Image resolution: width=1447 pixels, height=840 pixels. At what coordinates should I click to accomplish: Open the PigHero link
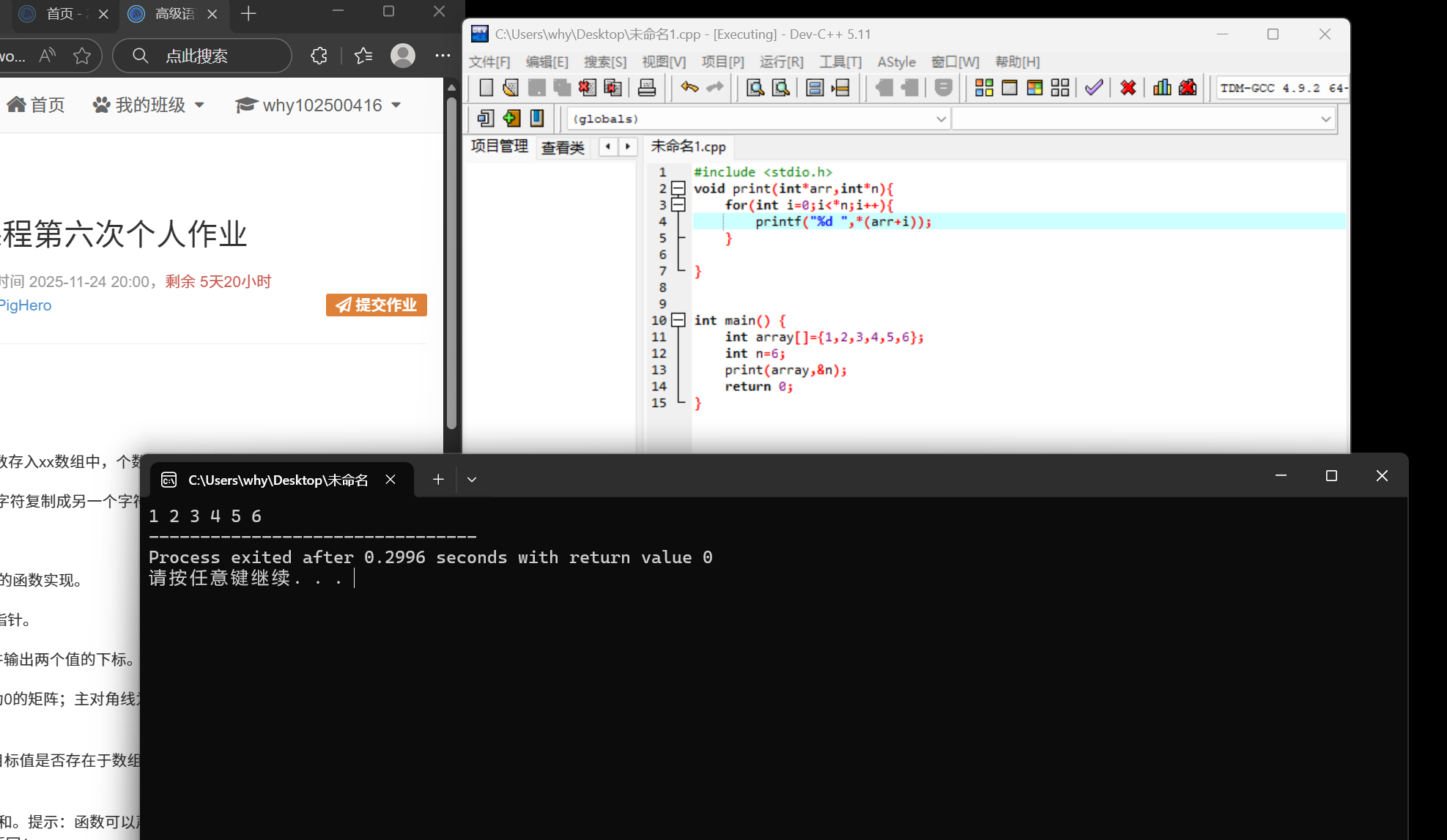coord(26,305)
